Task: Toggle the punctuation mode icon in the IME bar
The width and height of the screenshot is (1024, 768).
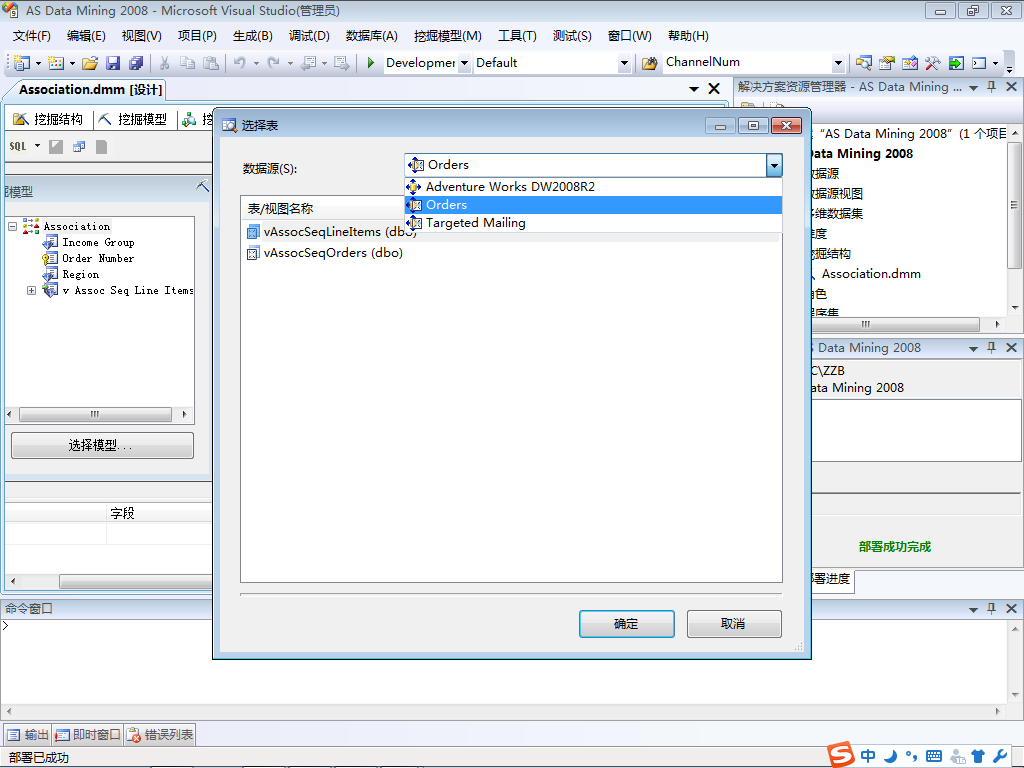Action: click(x=912, y=756)
